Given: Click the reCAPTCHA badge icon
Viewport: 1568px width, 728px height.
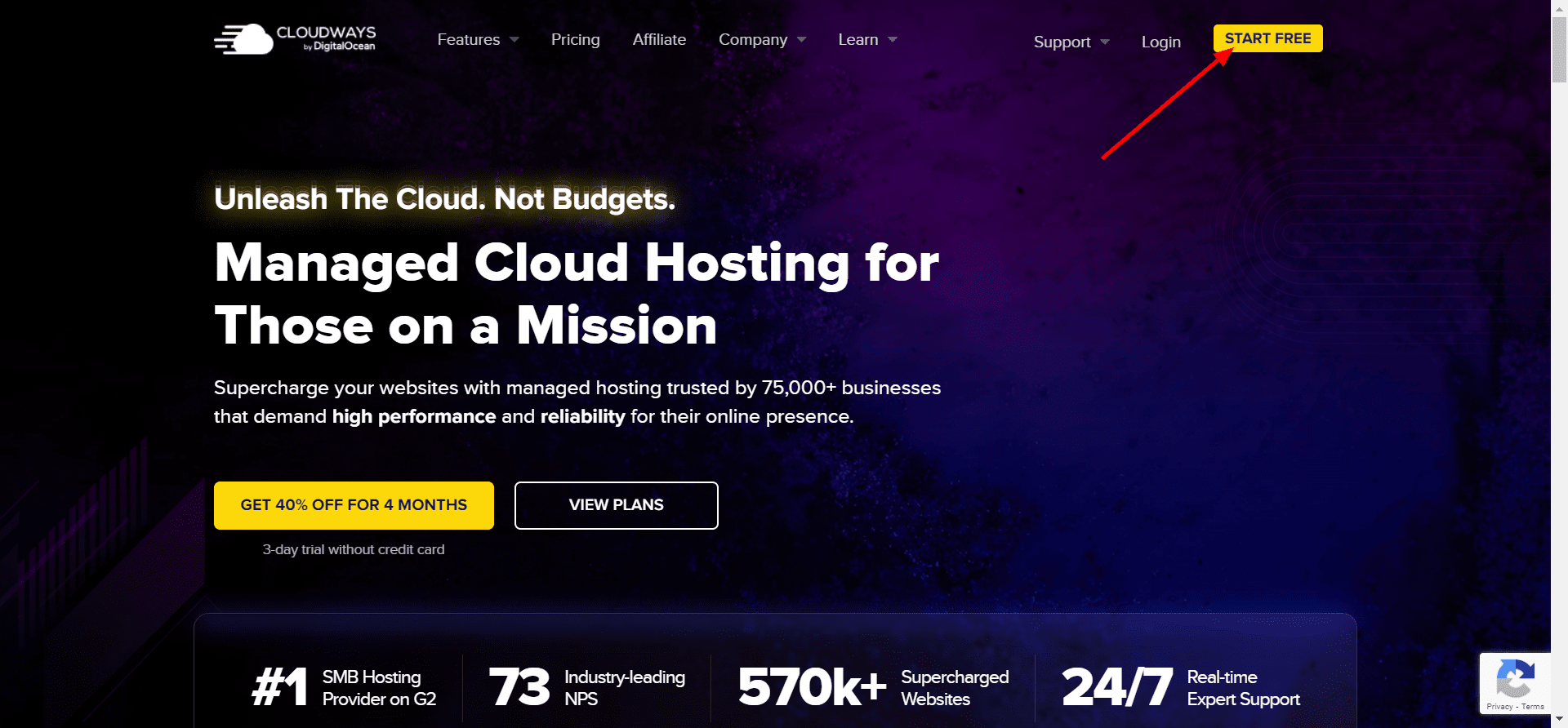Looking at the screenshot, I should tap(1515, 677).
